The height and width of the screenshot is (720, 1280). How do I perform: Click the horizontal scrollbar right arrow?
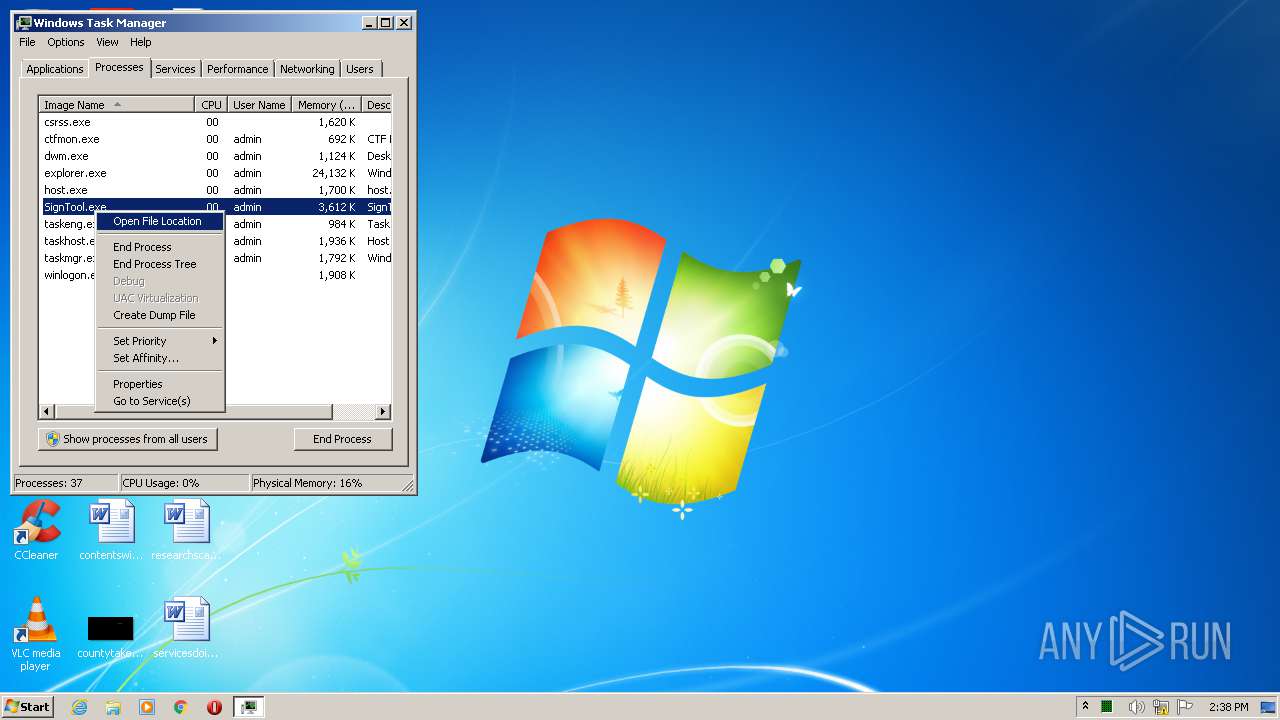click(x=383, y=412)
